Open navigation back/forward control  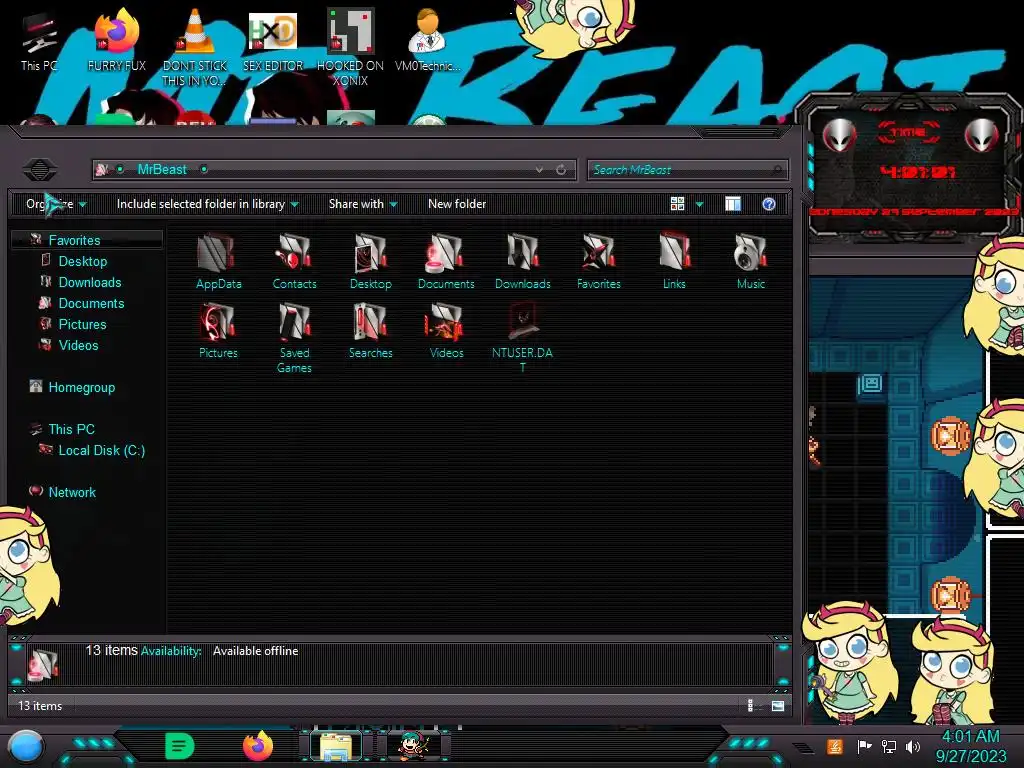tap(40, 170)
